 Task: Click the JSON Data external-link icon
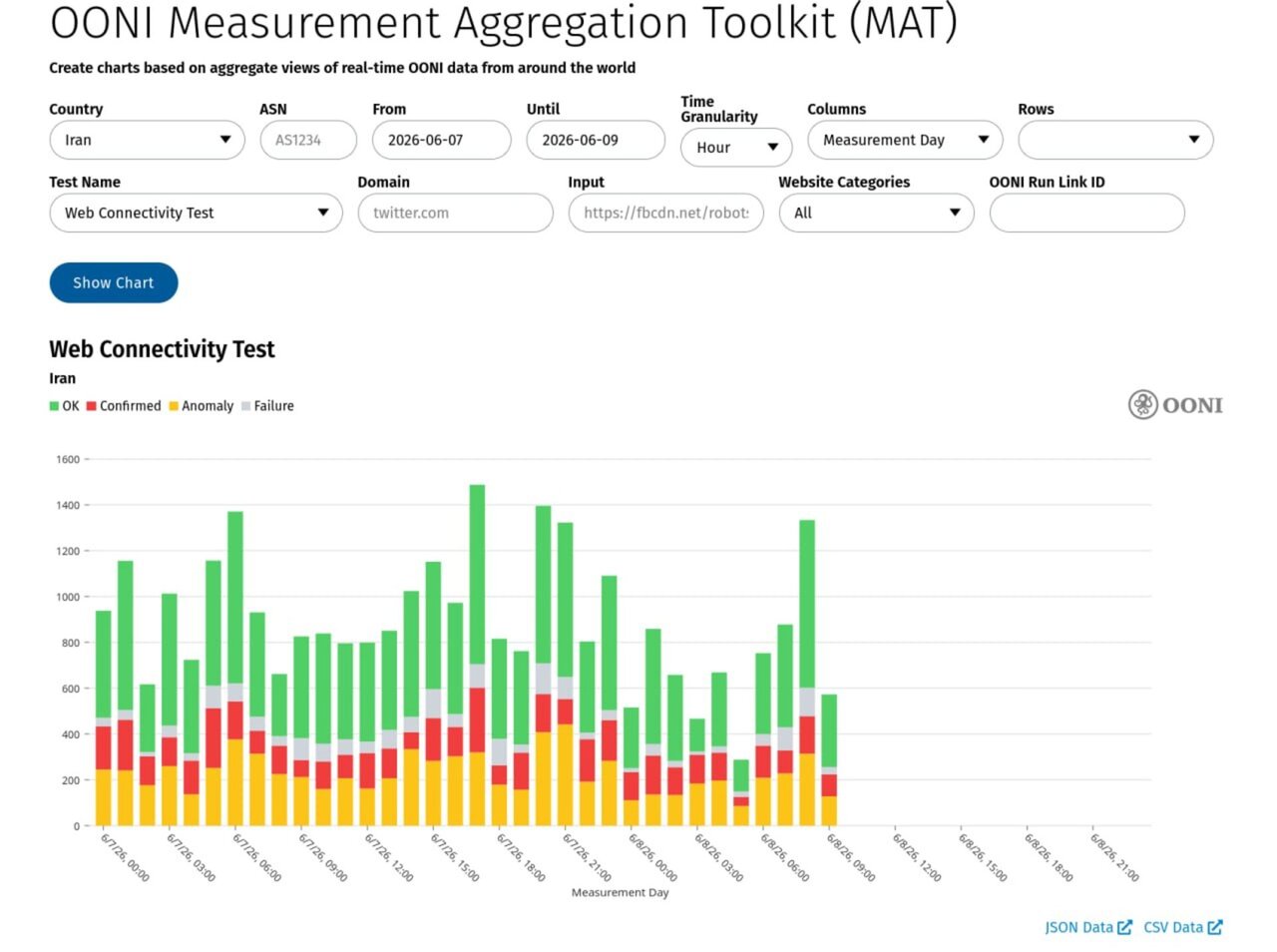(1124, 927)
